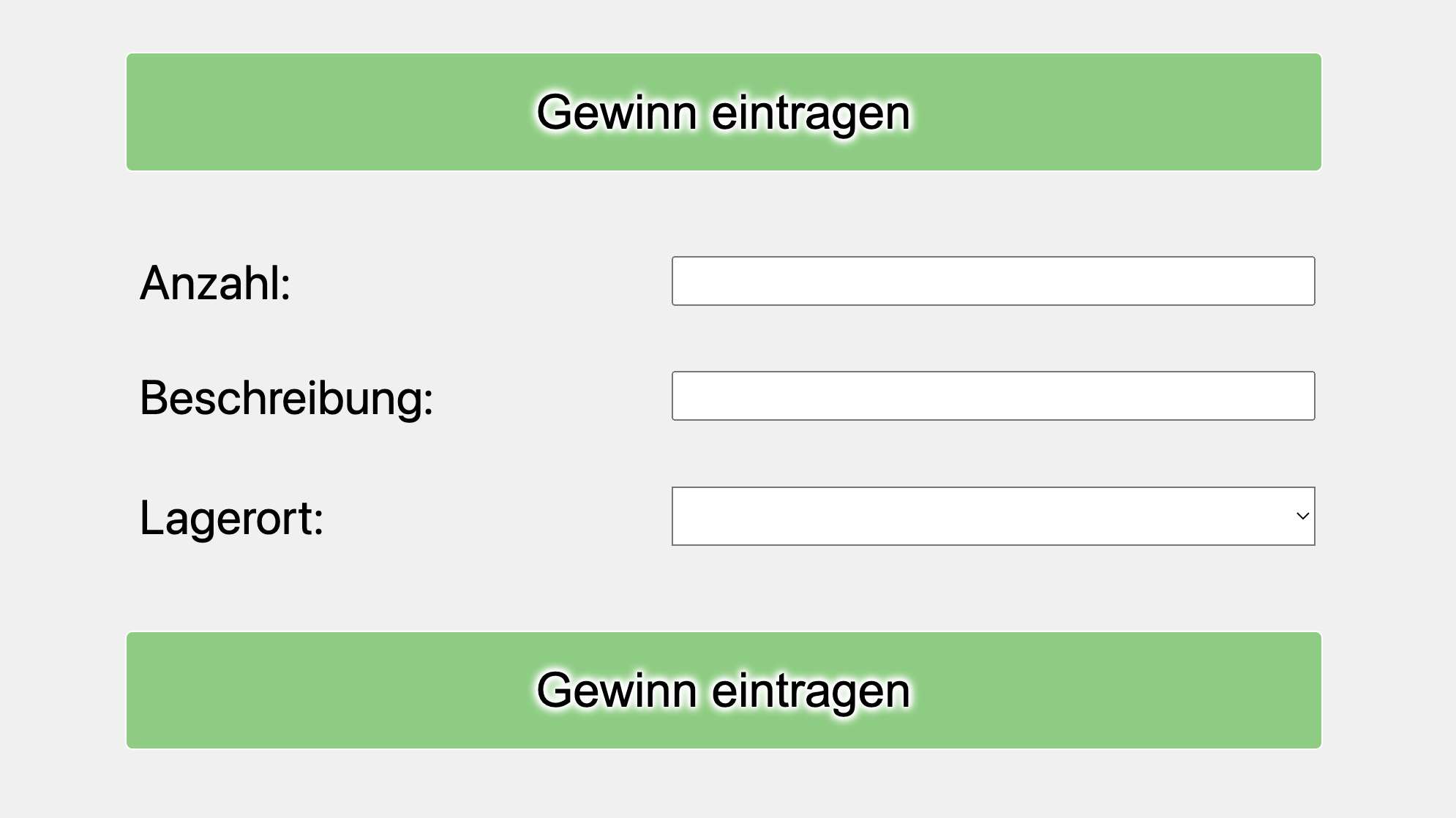Place cursor in the description (Beschreibung) textbox
The width and height of the screenshot is (1456, 818).
coord(993,396)
